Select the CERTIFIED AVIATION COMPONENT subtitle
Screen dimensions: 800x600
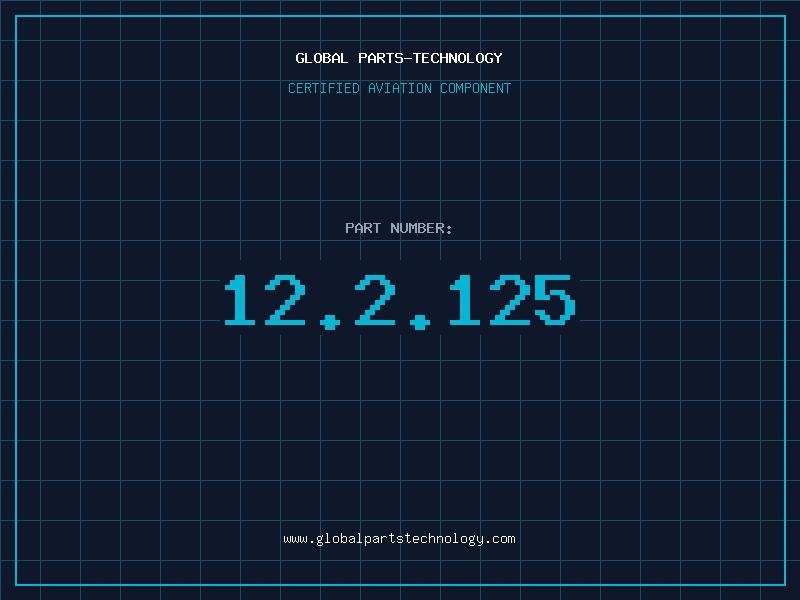[x=399, y=88]
